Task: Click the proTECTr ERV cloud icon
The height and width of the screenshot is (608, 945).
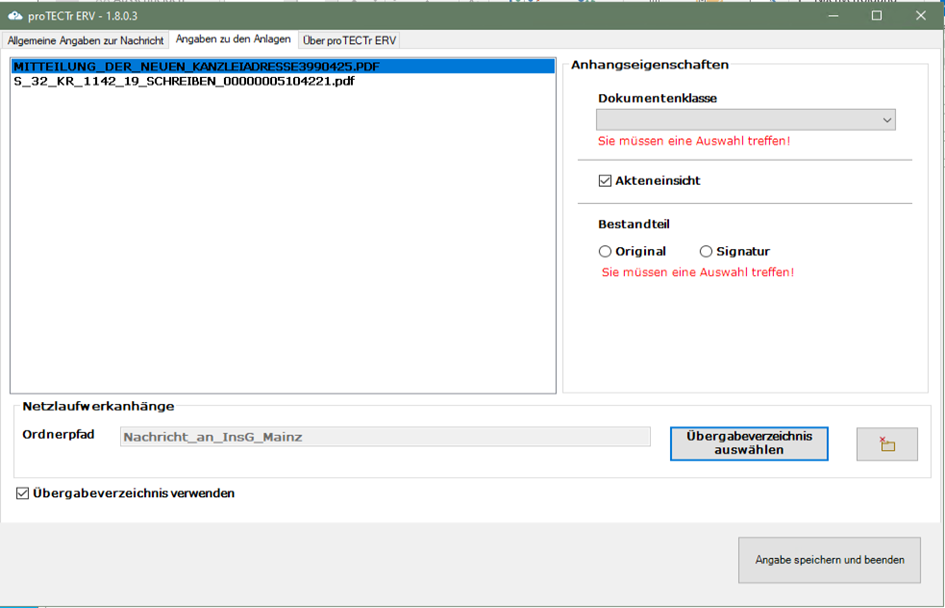Action: pos(15,15)
